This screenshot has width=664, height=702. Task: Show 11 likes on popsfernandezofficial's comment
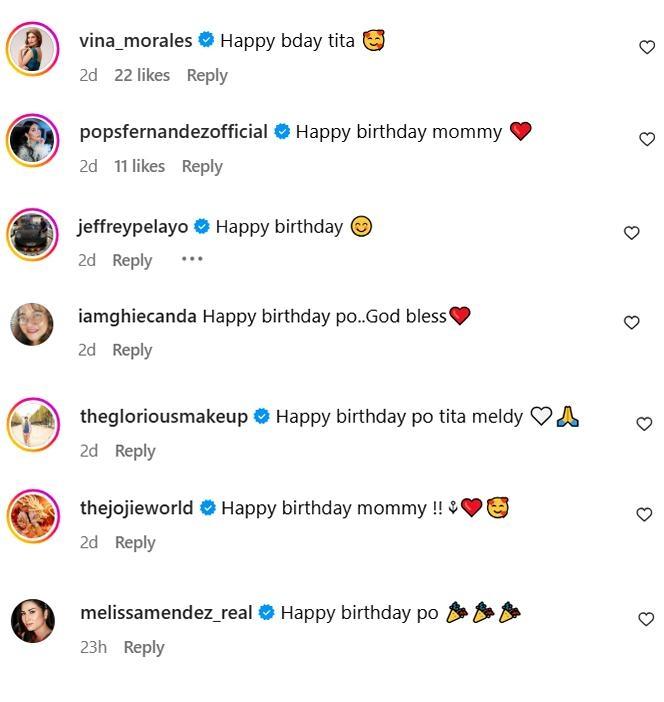139,166
